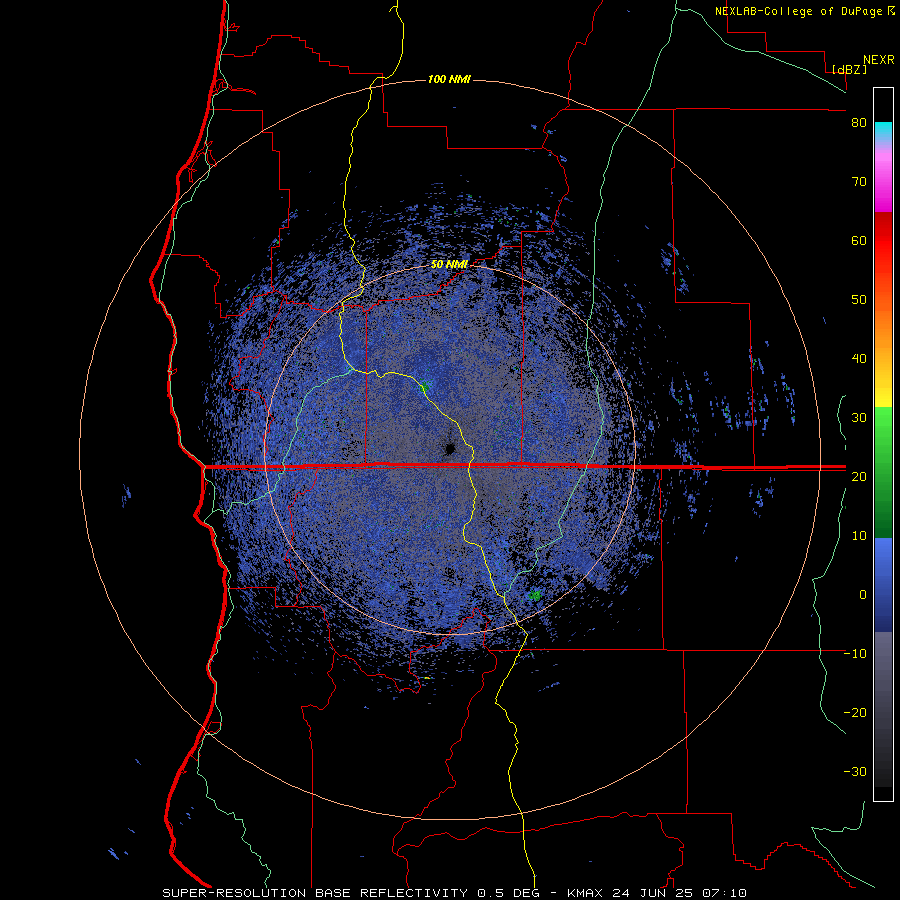Screen dimensions: 900x900
Task: Click the 60 value on dBZ scale
Action: [x=859, y=240]
